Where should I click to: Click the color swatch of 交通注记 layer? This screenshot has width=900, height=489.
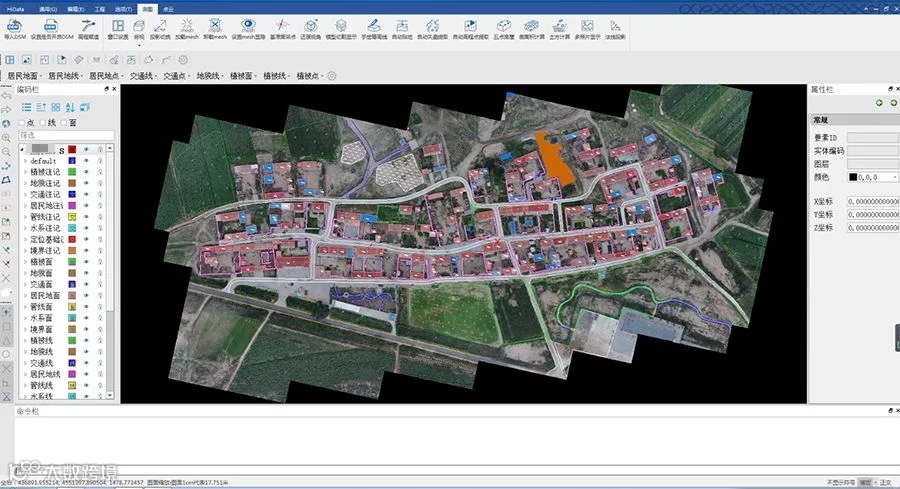pos(72,194)
